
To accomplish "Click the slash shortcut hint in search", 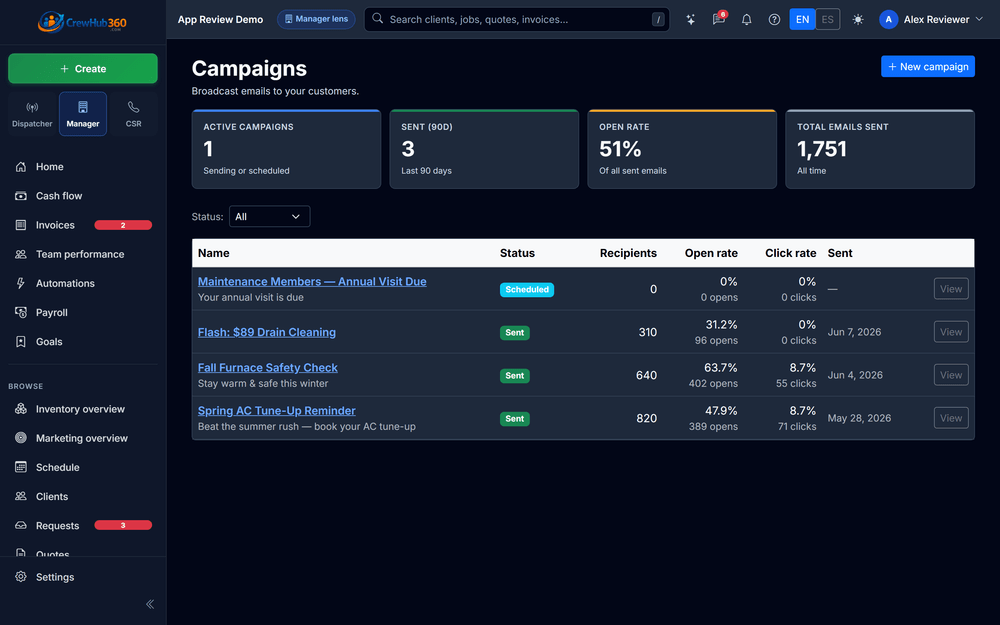I will (x=658, y=20).
